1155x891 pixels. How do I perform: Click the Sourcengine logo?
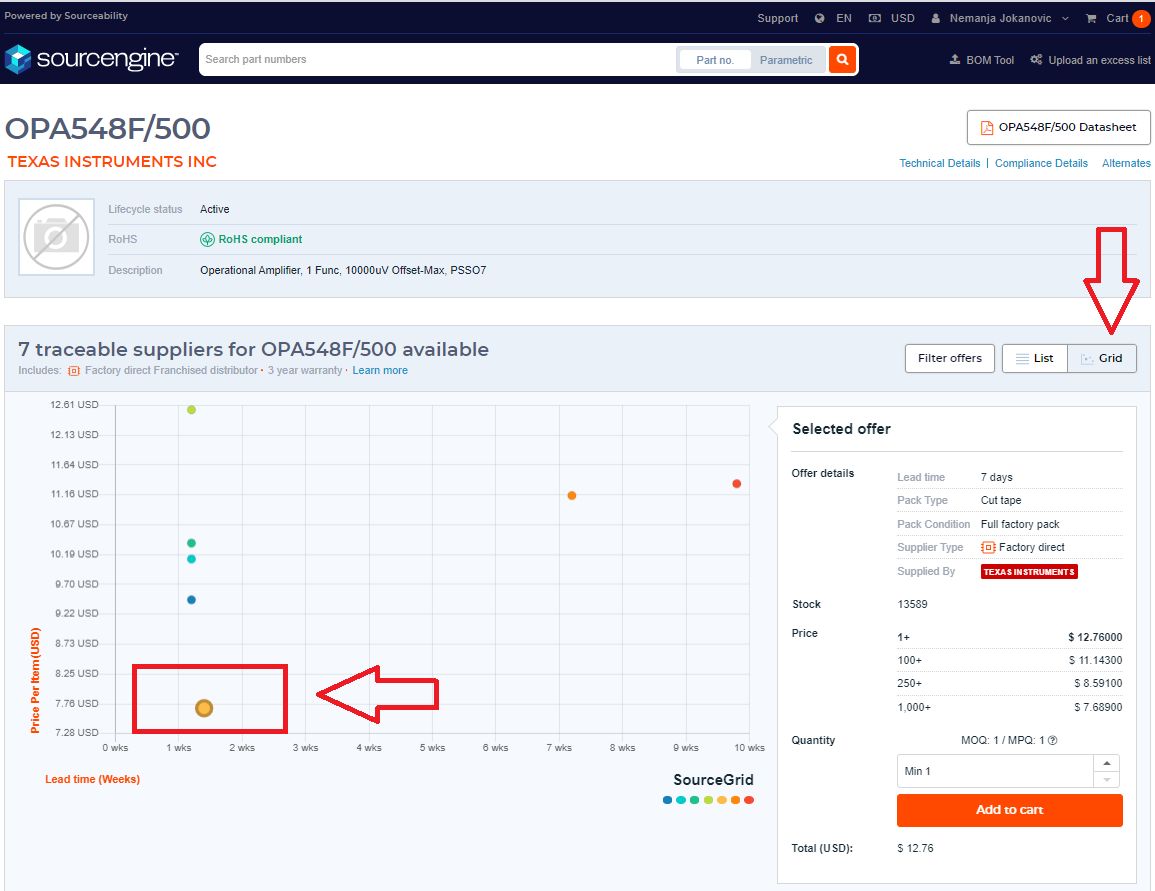pos(91,59)
